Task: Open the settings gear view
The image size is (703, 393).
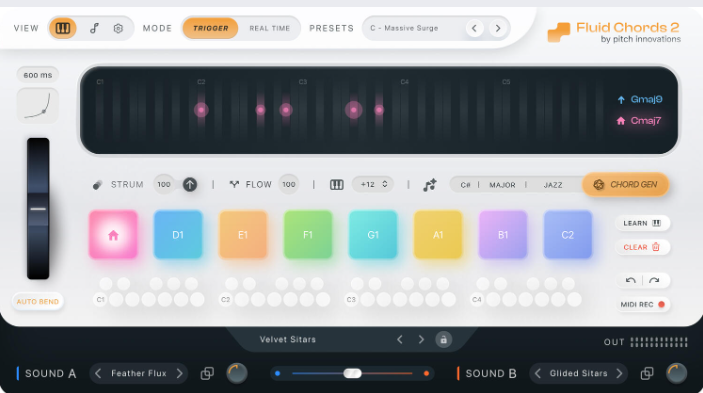Action: (118, 28)
